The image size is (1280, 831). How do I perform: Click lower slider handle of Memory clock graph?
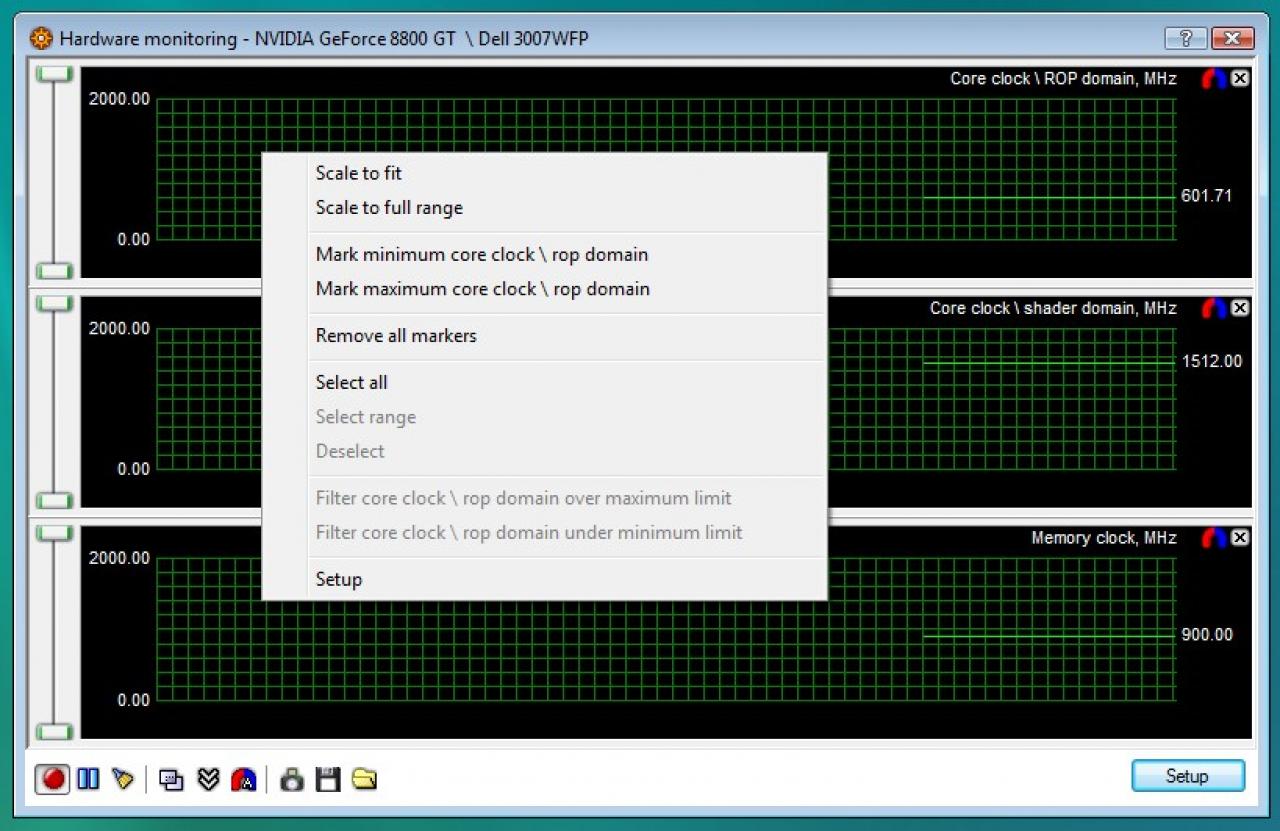pos(54,731)
